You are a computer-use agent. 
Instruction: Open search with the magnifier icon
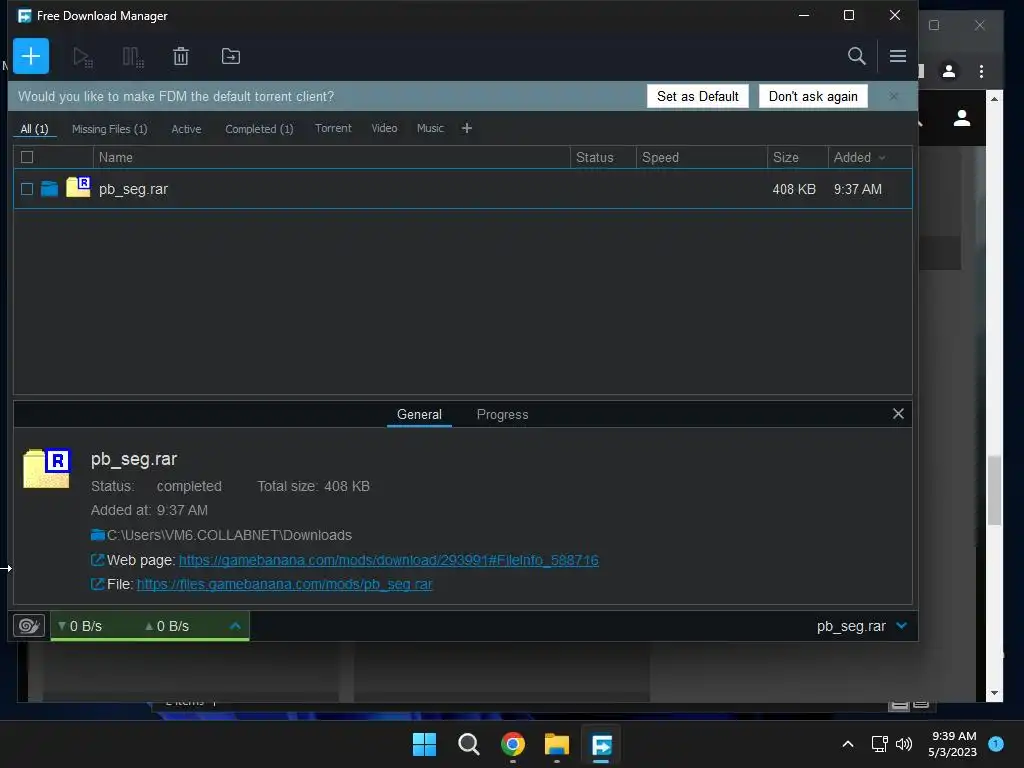coord(856,56)
